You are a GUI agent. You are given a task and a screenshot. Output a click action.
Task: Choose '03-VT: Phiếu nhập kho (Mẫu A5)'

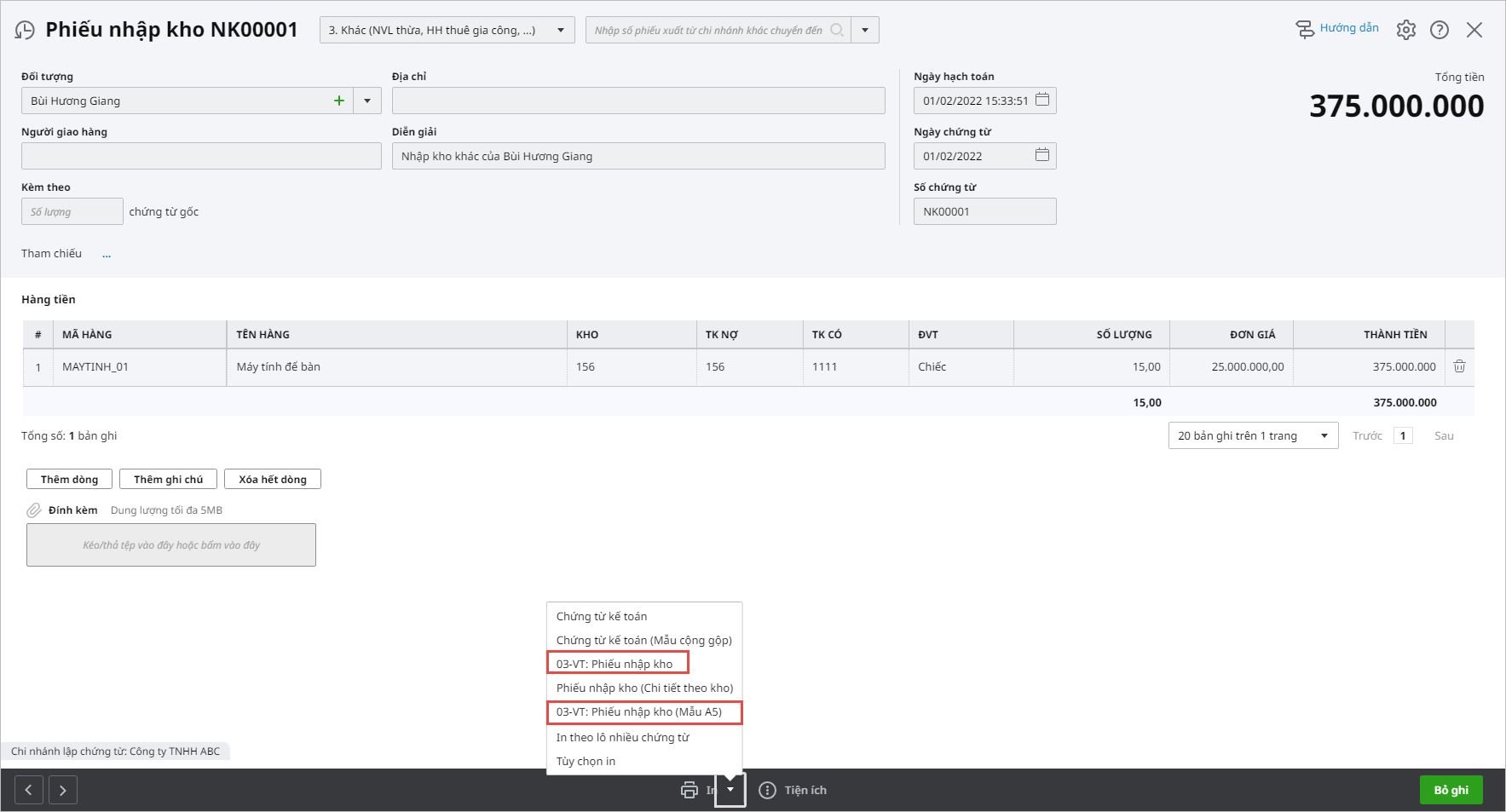639,711
